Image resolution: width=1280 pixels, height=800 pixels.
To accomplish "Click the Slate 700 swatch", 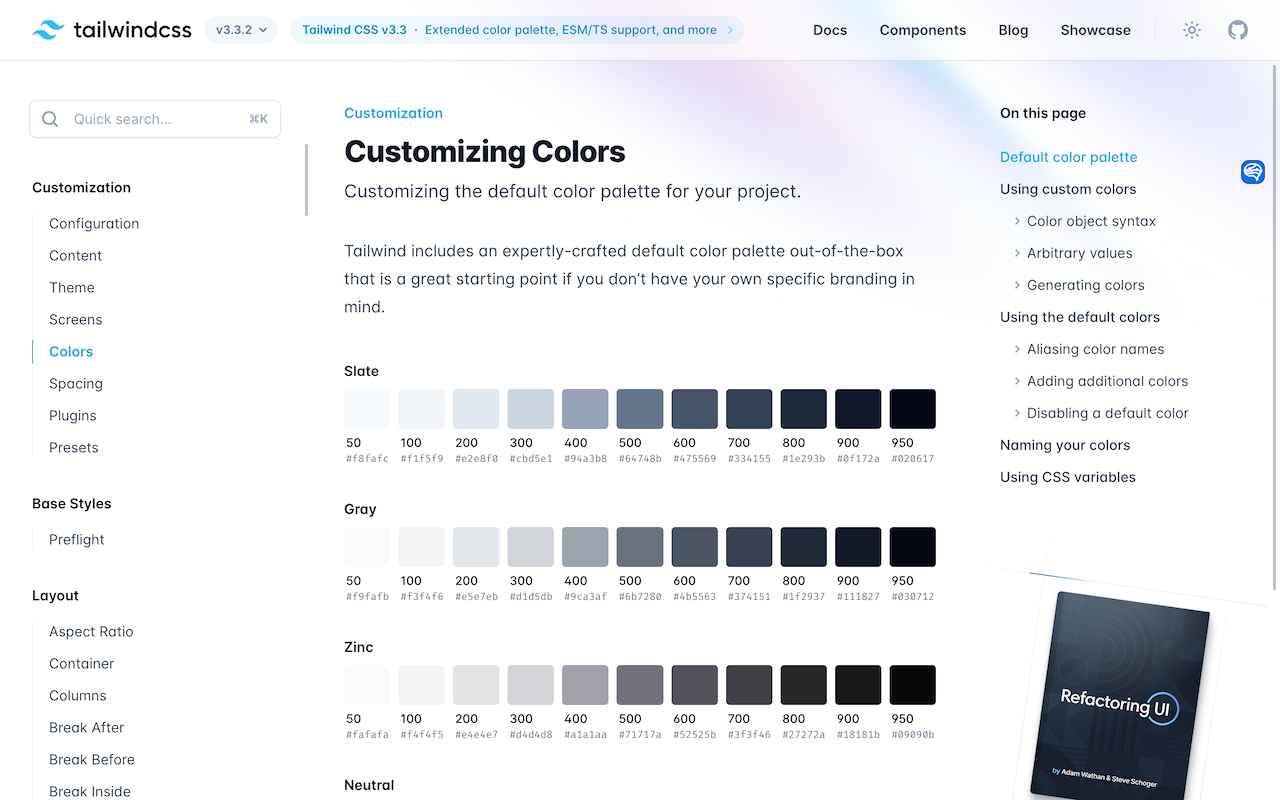I will 749,409.
